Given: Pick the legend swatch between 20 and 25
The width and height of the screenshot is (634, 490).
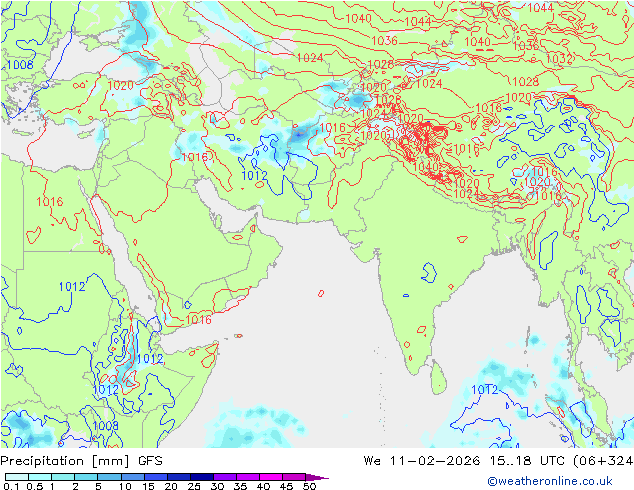Looking at the screenshot, I should [179, 477].
